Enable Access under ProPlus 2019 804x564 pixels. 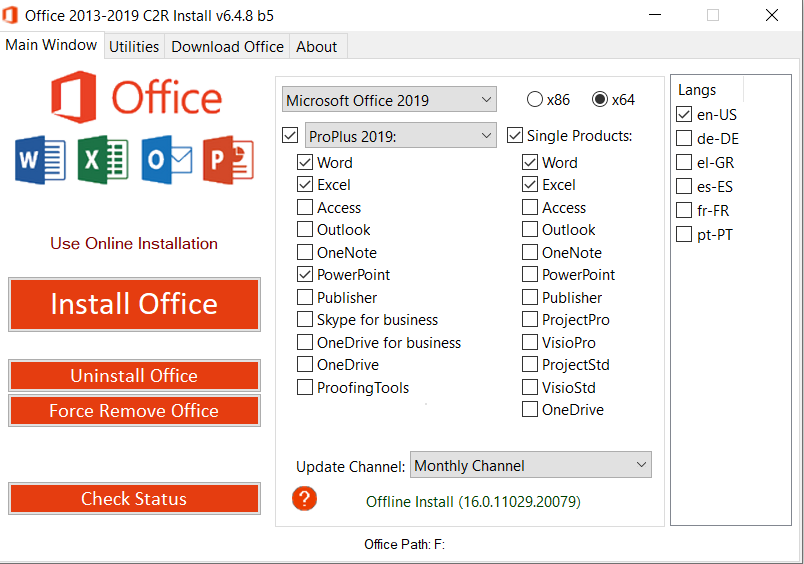click(x=305, y=207)
